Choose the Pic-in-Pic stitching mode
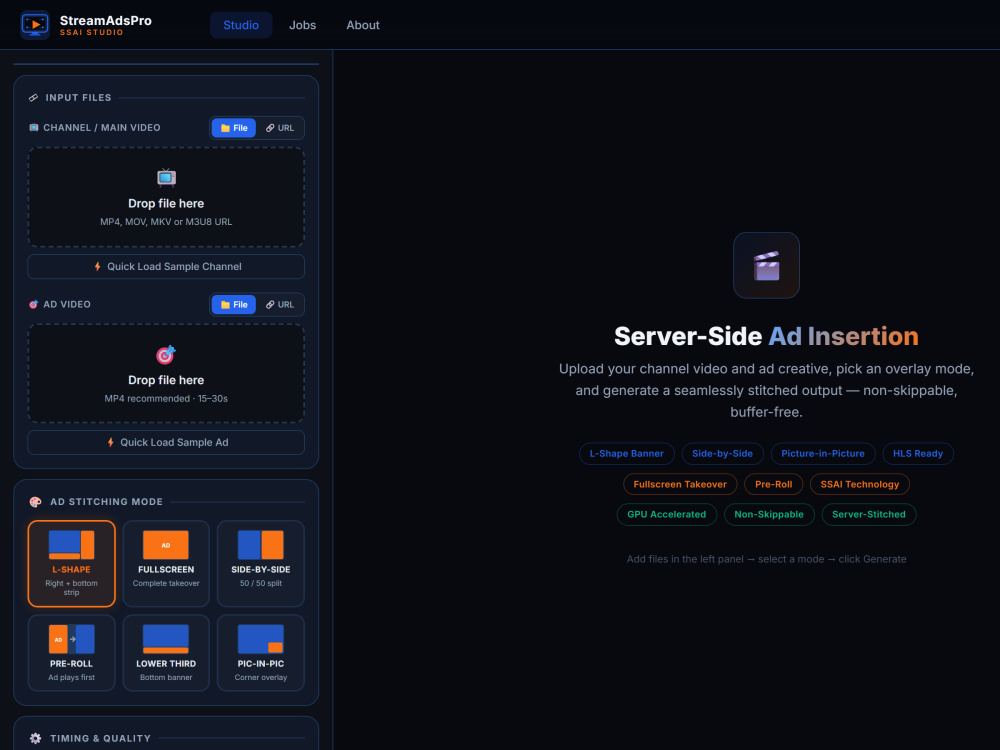 [261, 653]
